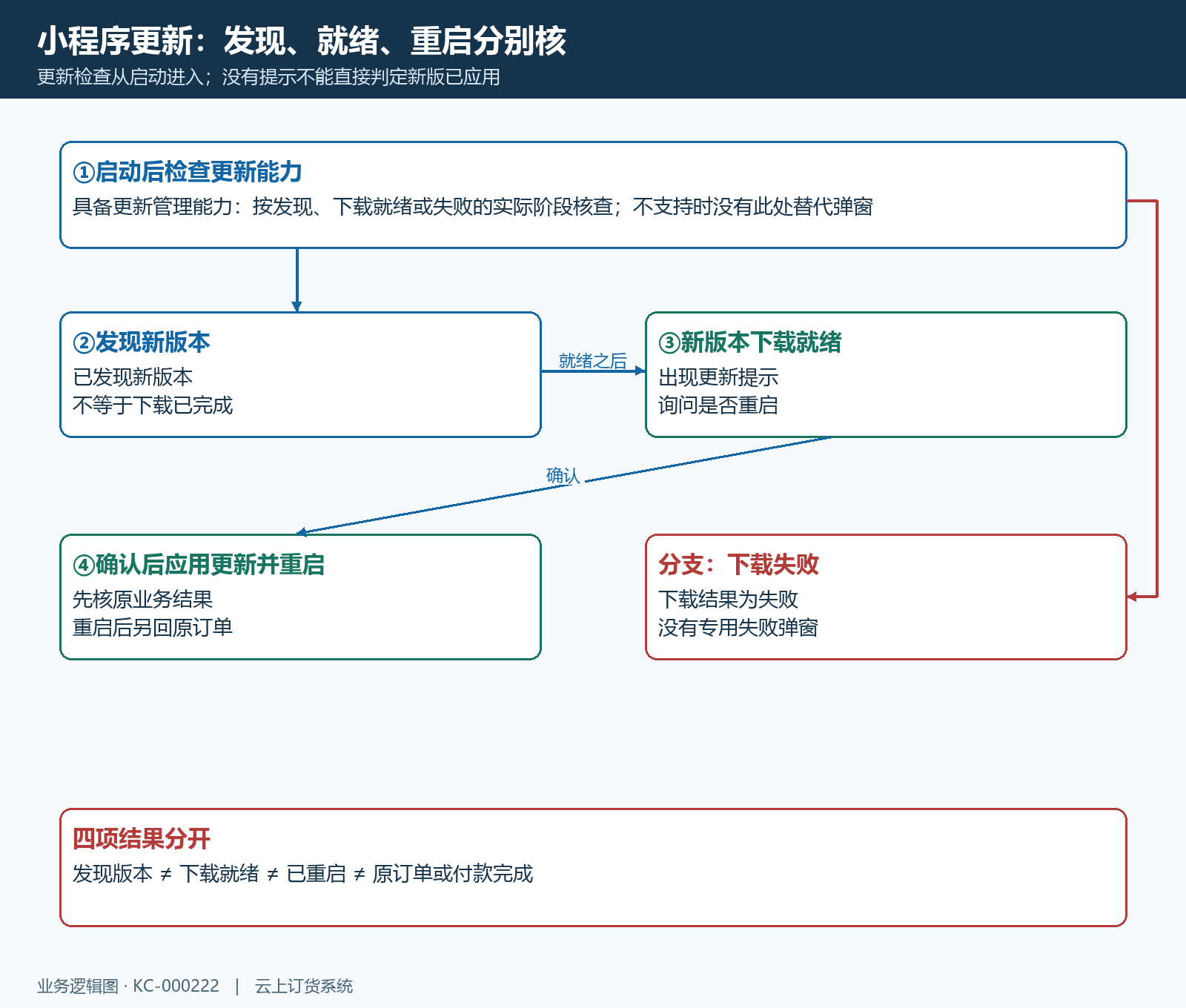Click the text 重启后另回原订单
The height and width of the screenshot is (1008, 1186).
[153, 628]
